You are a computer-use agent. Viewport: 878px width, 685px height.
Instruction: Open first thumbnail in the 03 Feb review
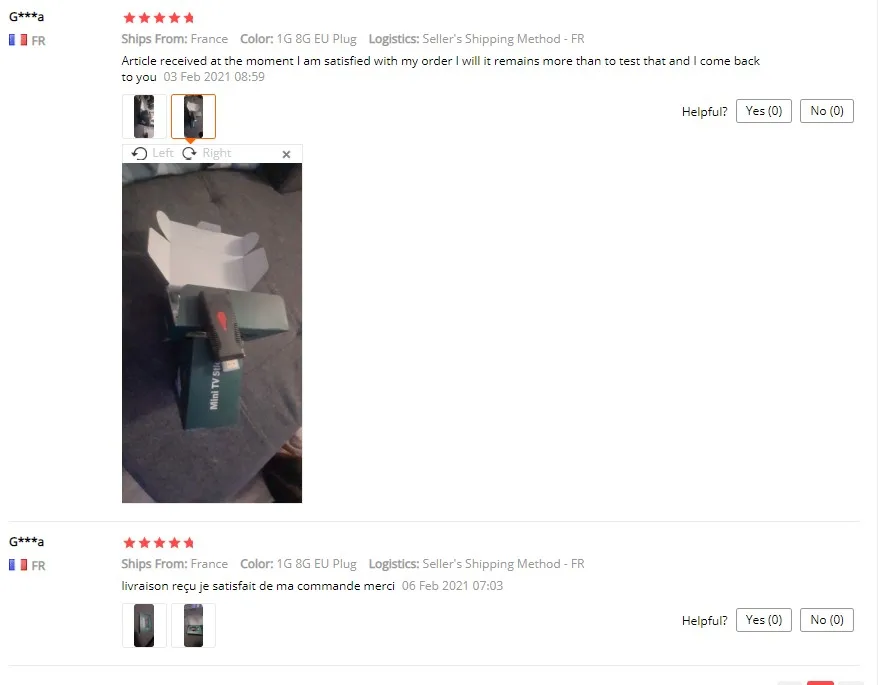pos(144,117)
